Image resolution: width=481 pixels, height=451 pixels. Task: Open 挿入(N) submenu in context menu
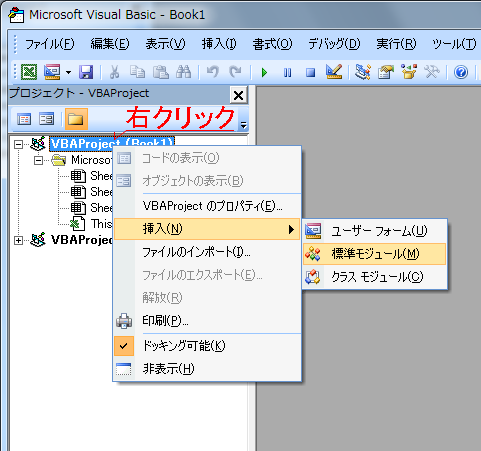(x=207, y=229)
